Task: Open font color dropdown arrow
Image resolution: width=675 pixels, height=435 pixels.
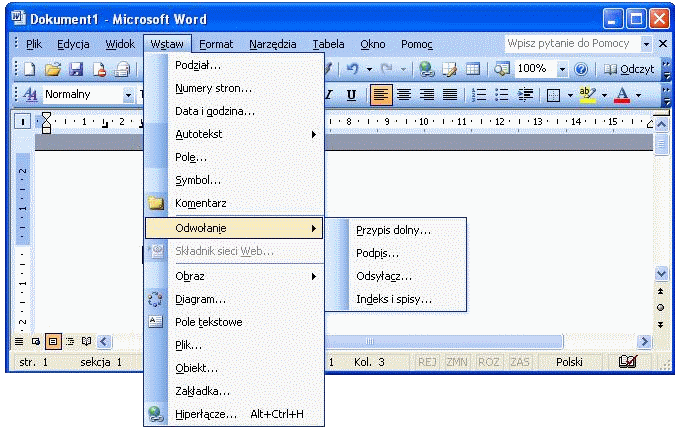Action: (638, 95)
